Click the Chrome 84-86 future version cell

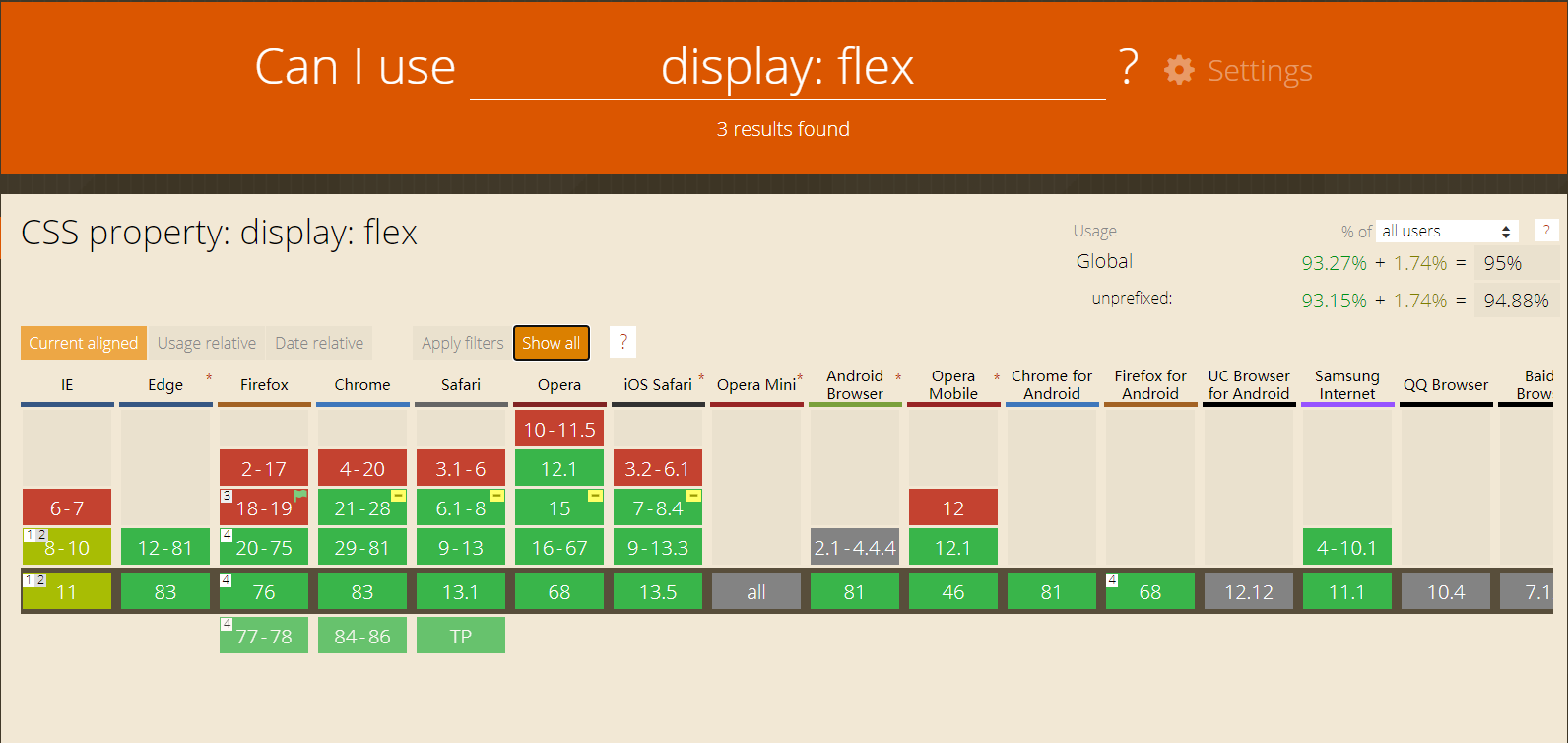click(362, 636)
